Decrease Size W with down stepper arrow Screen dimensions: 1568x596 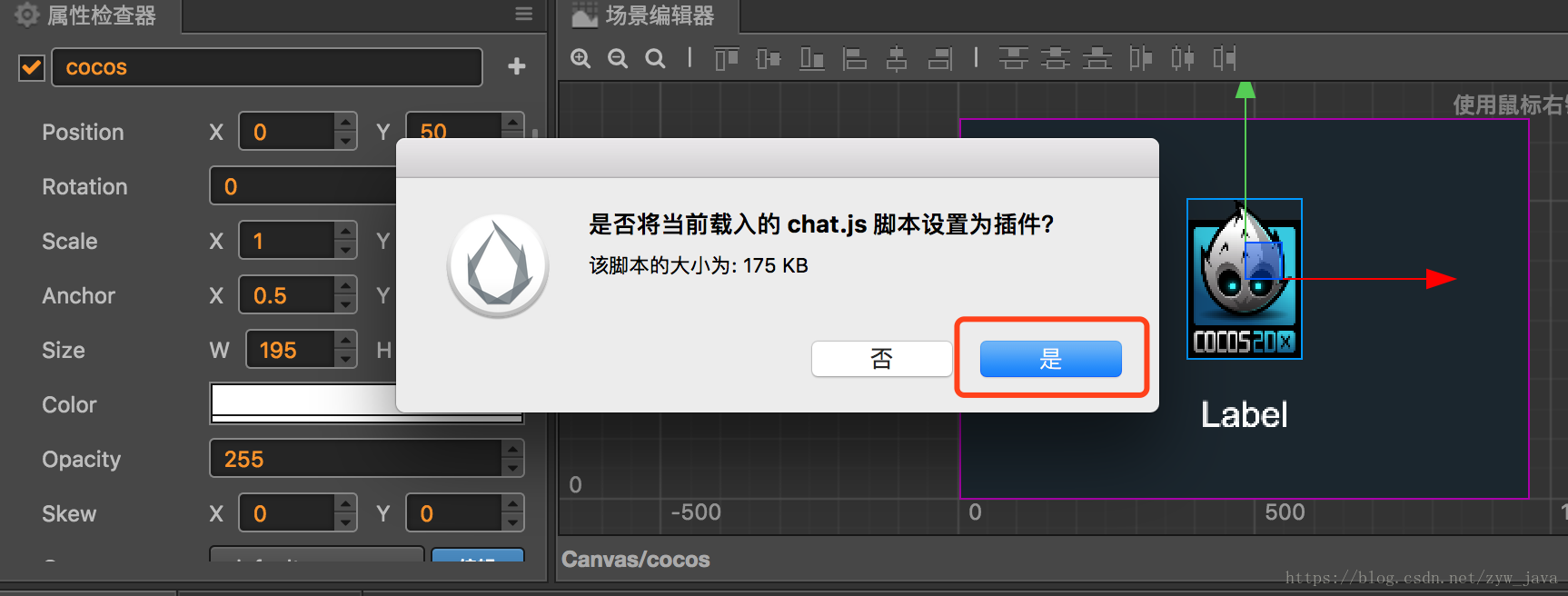345,359
